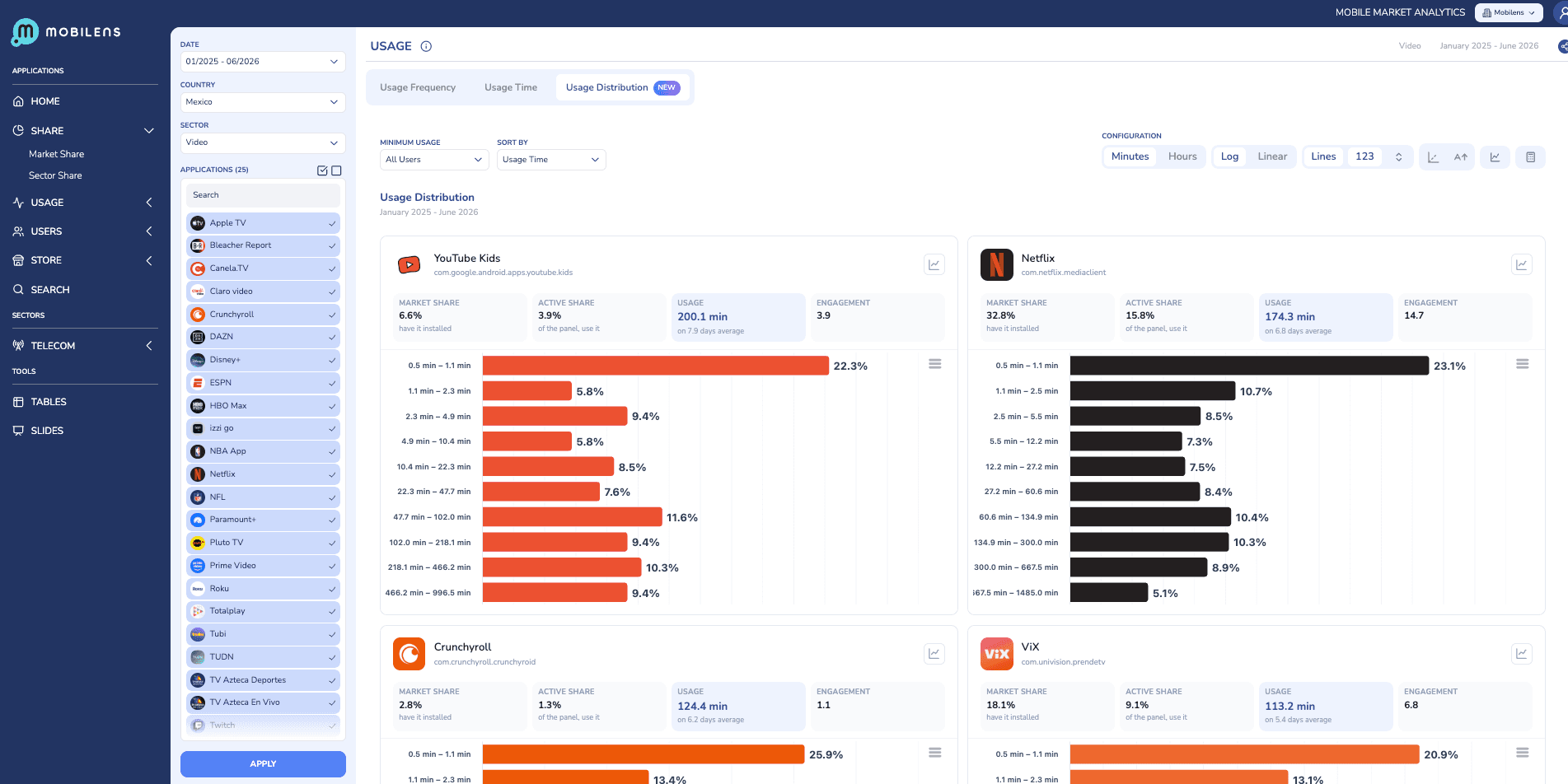The image size is (1568, 784).
Task: Open the Usage info tooltip icon
Action: click(x=426, y=47)
